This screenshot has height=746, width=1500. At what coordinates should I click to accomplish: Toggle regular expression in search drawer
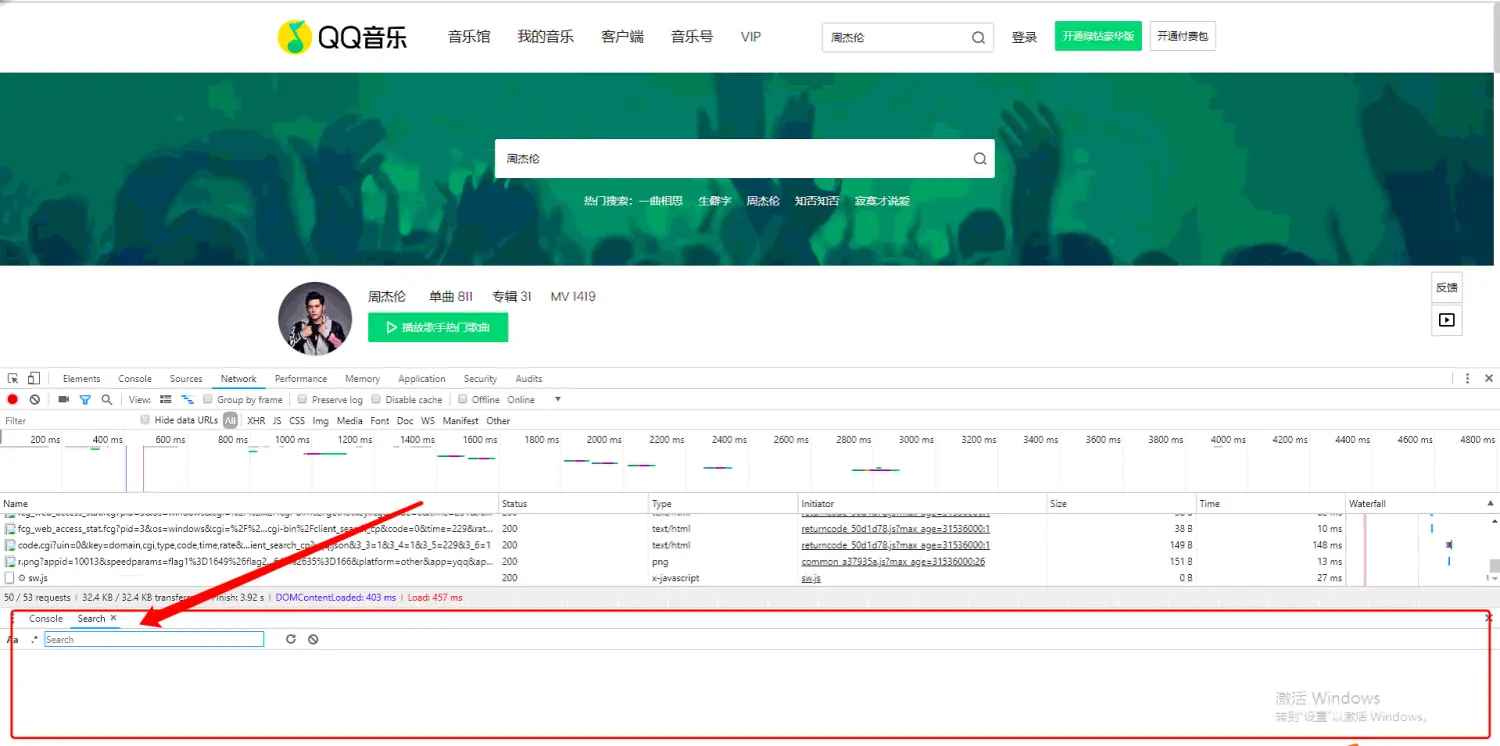tap(34, 640)
